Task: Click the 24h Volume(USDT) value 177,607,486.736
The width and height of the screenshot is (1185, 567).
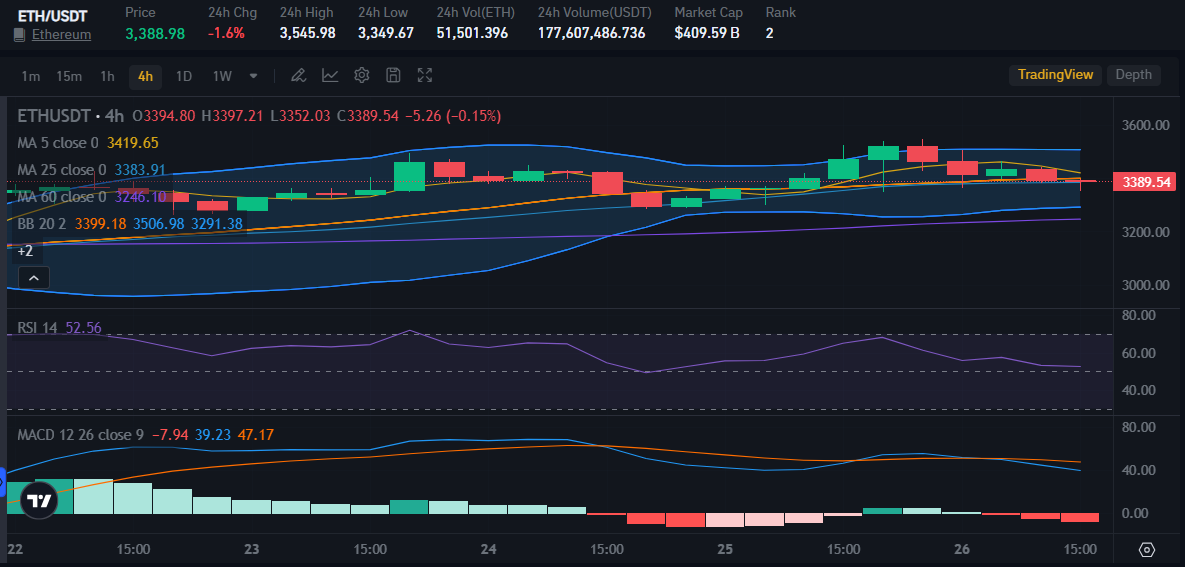Action: 592,33
